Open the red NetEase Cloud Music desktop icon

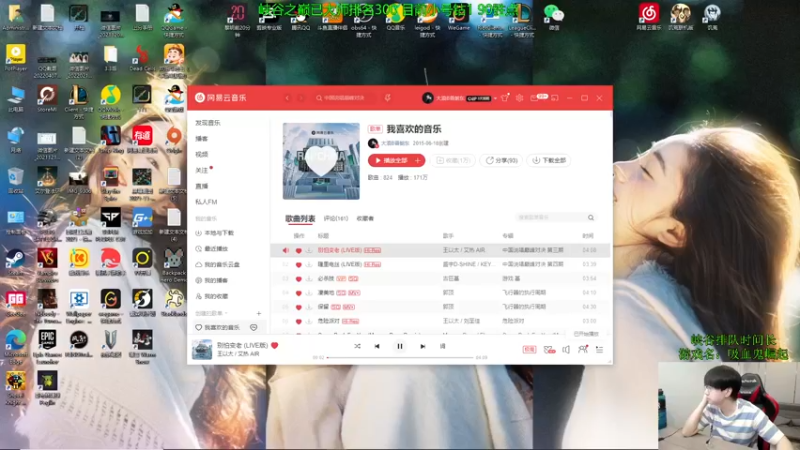tap(649, 16)
